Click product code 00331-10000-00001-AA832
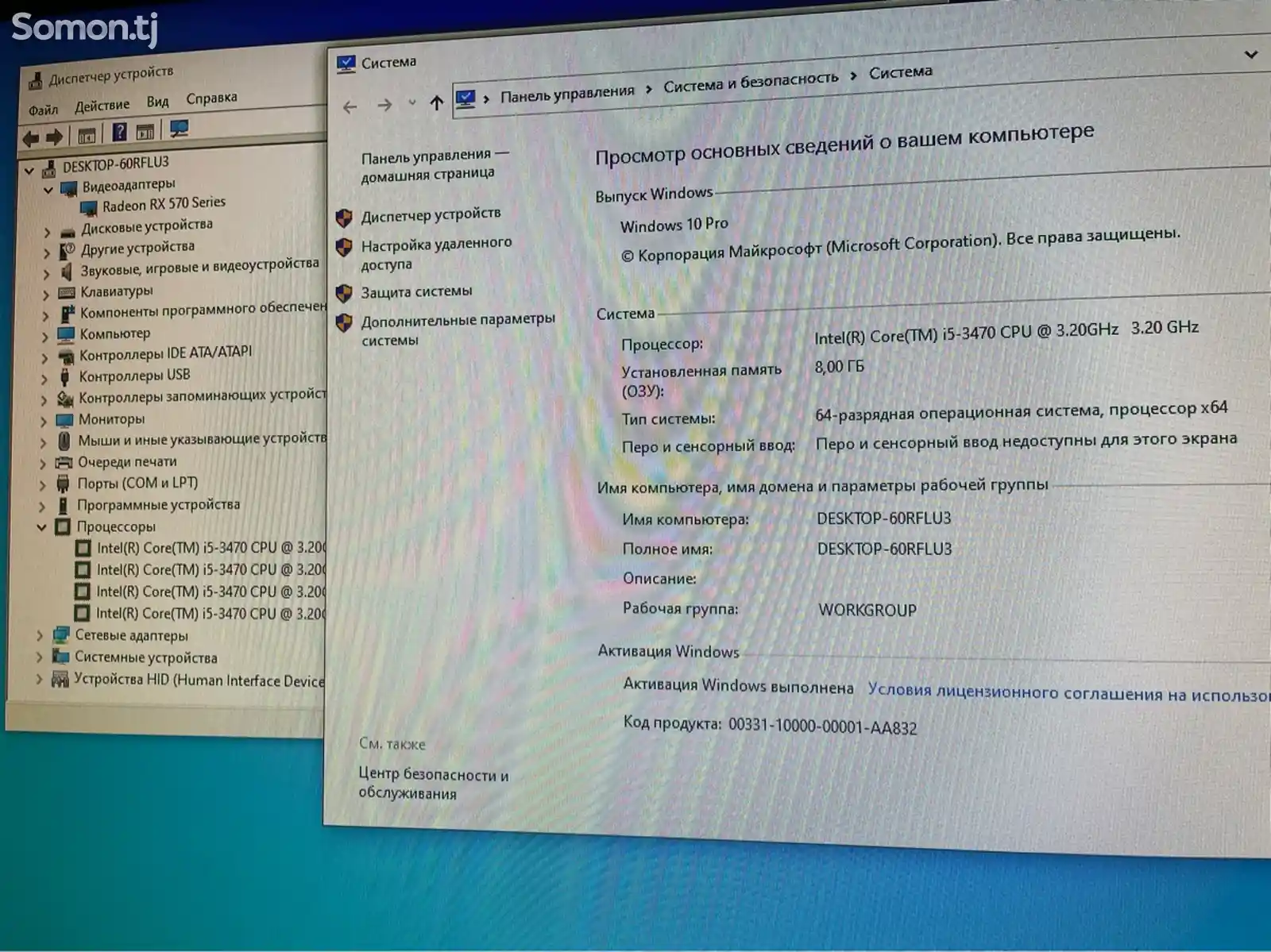The image size is (1271, 952). (x=822, y=726)
